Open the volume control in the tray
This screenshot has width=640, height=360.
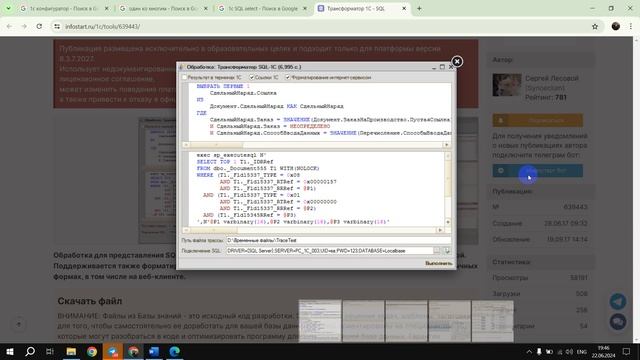click(x=569, y=351)
